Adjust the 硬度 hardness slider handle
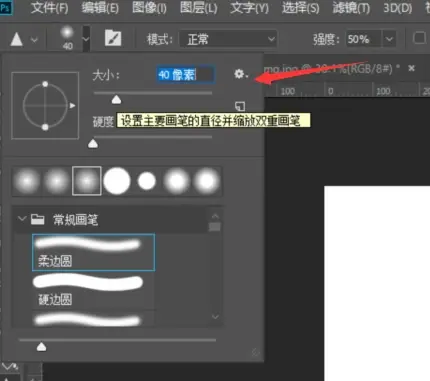 click(x=93, y=143)
